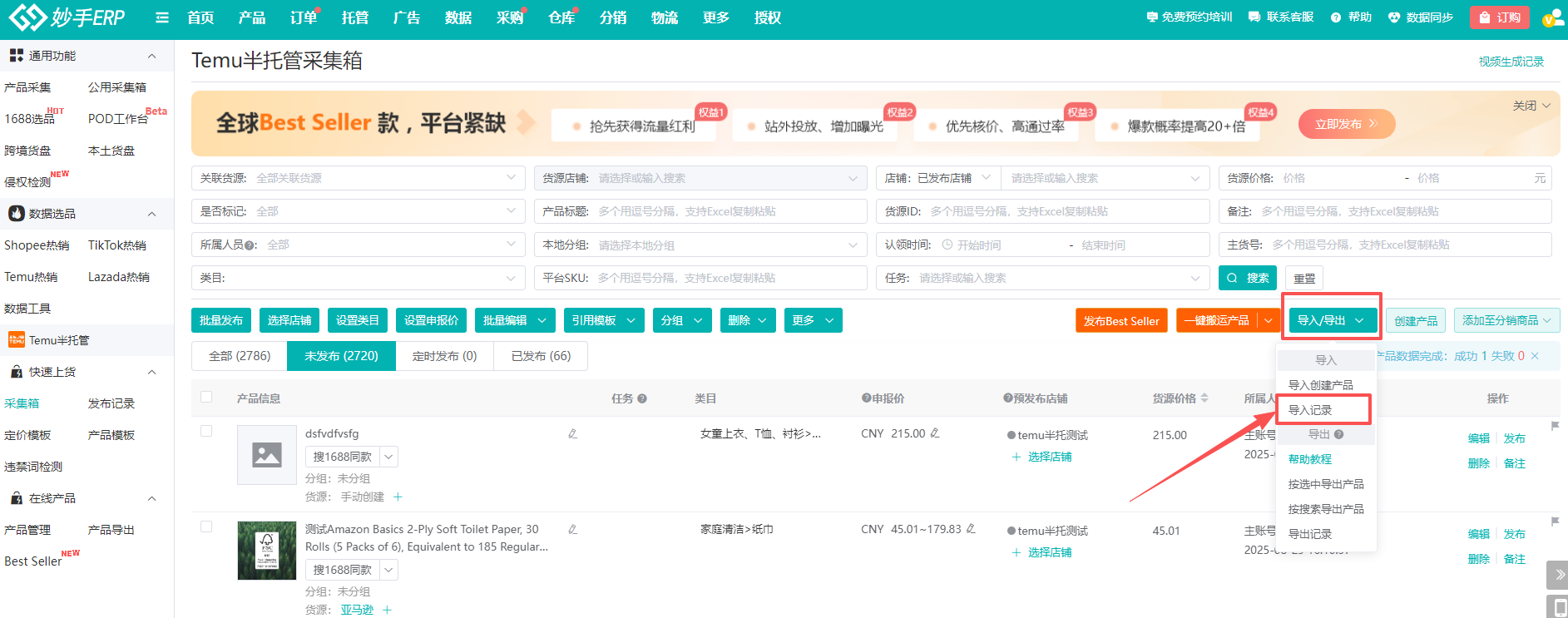This screenshot has width=1568, height=618.
Task: Click the plus icon after 货源: 手动创建
Action: 398,497
